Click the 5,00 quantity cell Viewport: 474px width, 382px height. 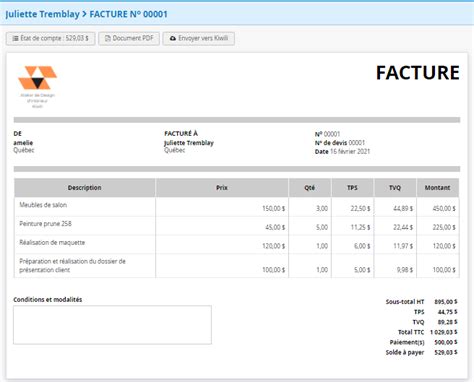pos(322,227)
